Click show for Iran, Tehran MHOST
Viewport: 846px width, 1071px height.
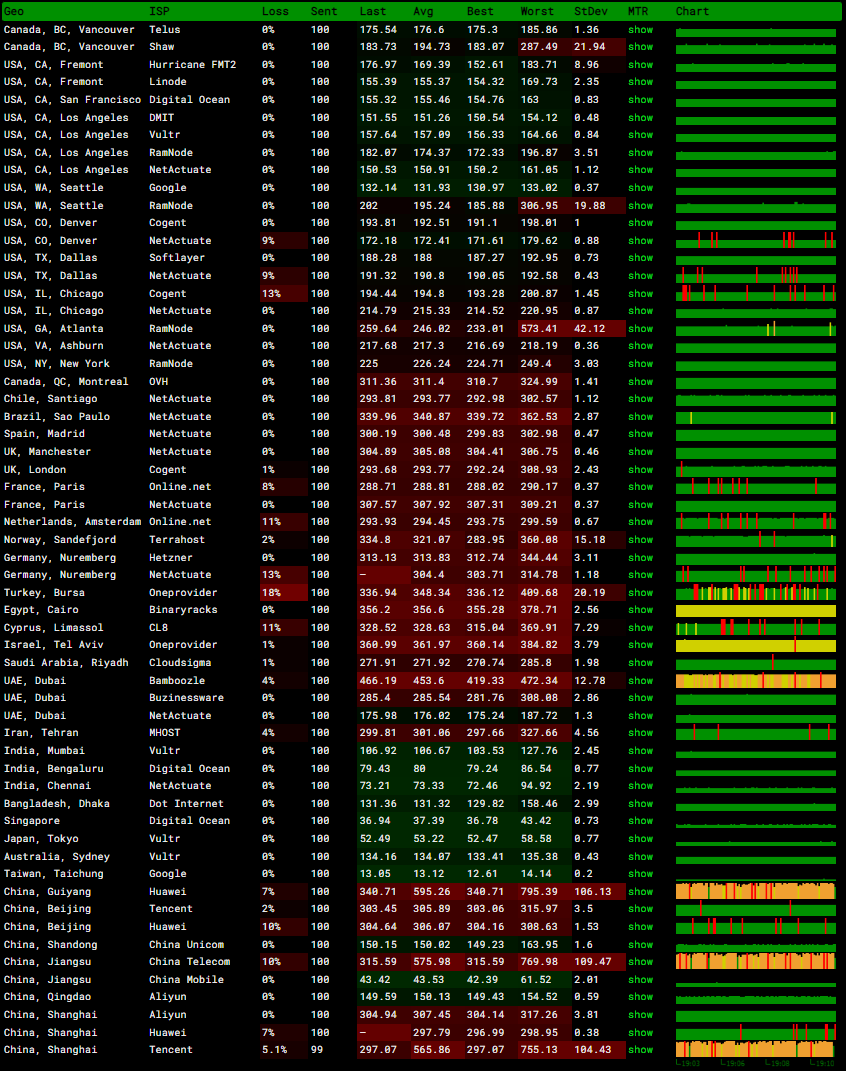coord(640,733)
